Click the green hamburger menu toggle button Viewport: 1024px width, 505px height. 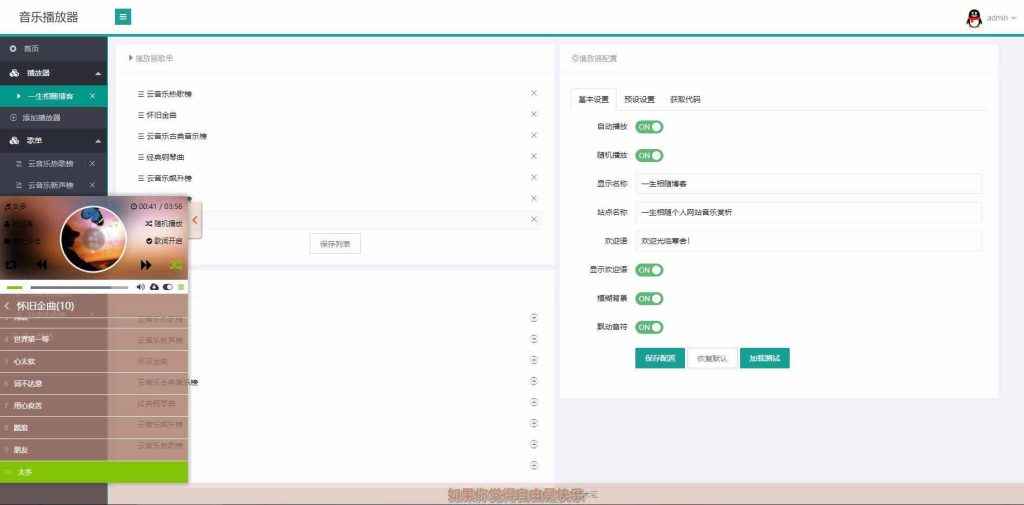tap(123, 17)
